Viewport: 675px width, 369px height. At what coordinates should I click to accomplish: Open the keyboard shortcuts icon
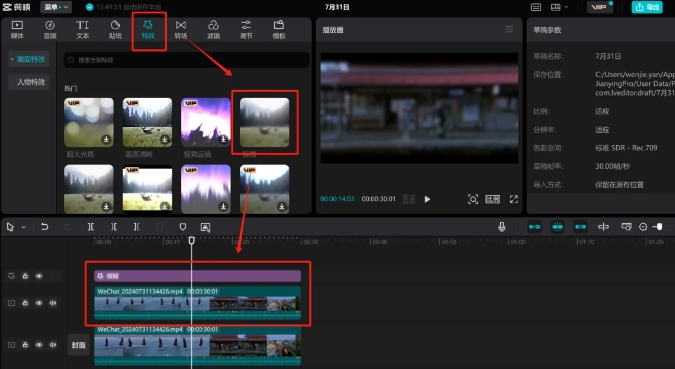pyautogui.click(x=536, y=7)
